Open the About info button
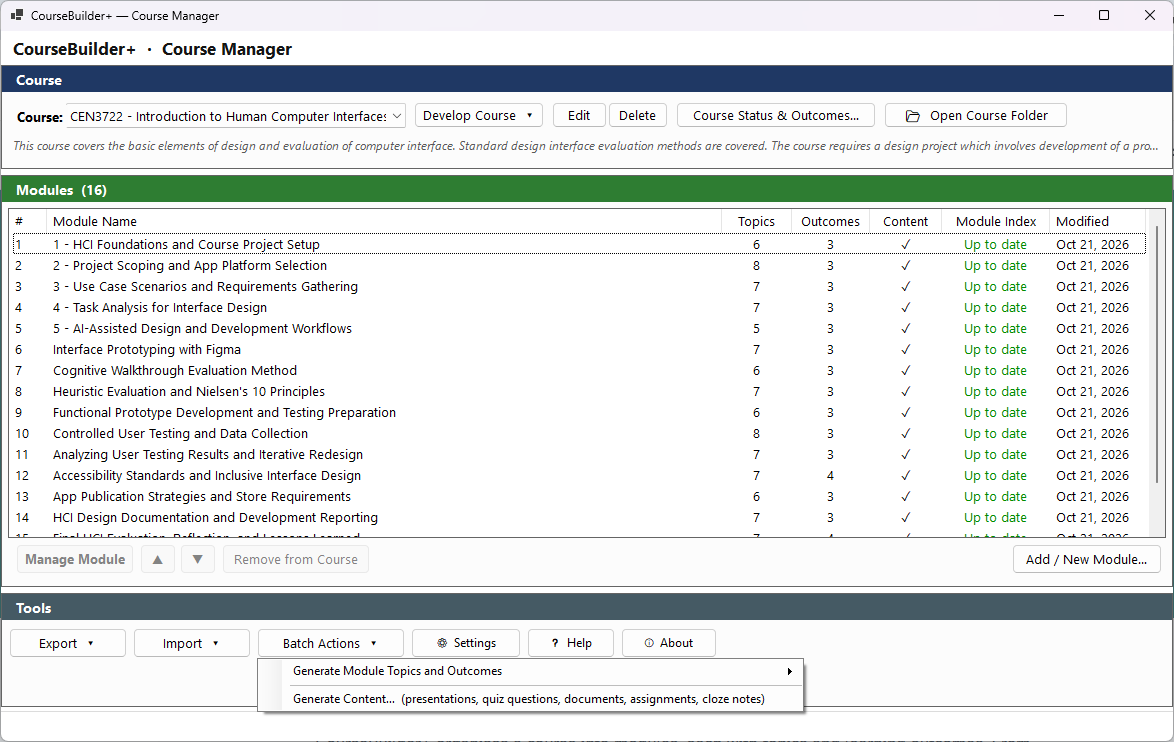The width and height of the screenshot is (1174, 742). point(669,642)
